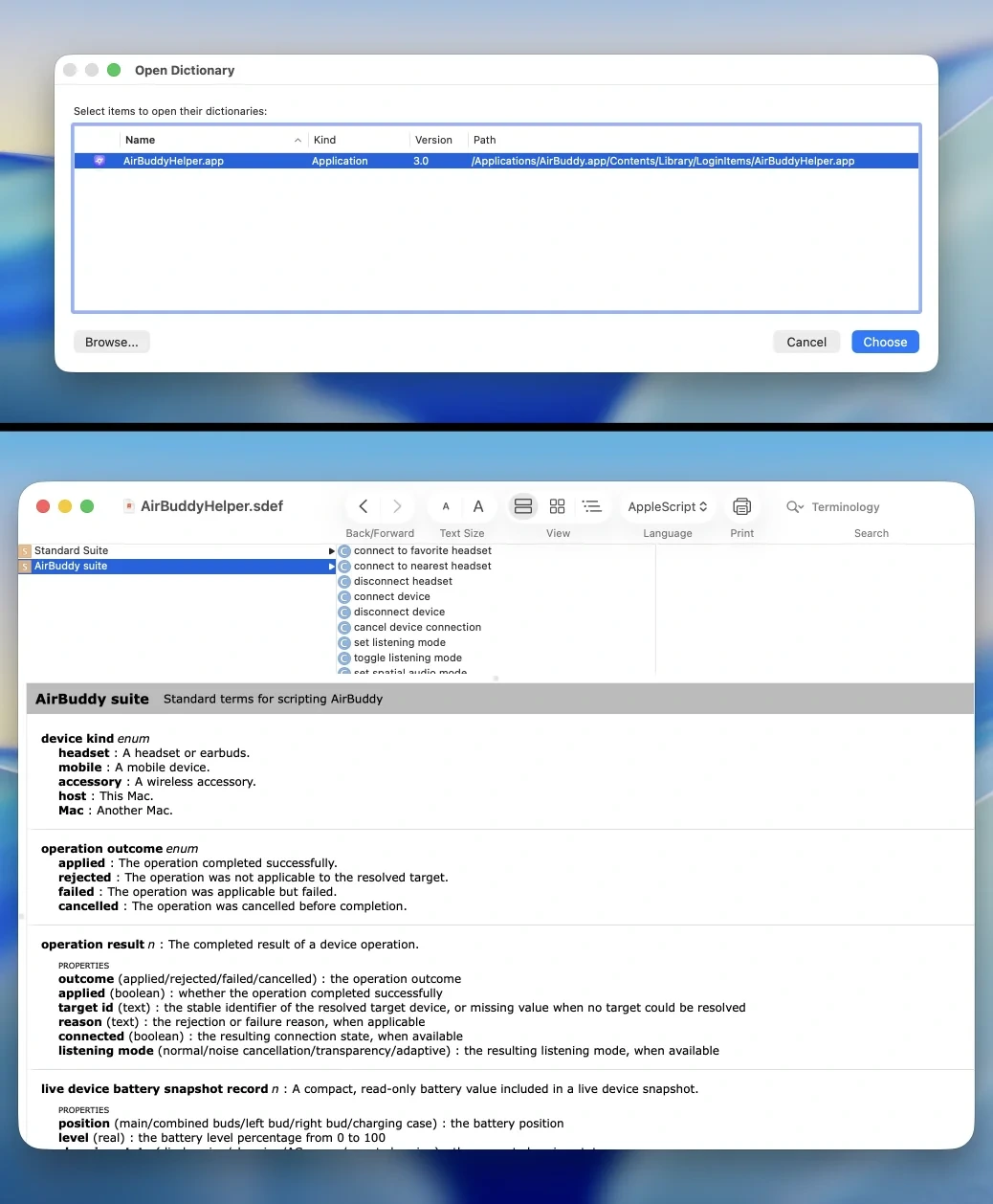The width and height of the screenshot is (993, 1204).
Task: Click the green zoom button in sdef window
Action: (x=87, y=506)
